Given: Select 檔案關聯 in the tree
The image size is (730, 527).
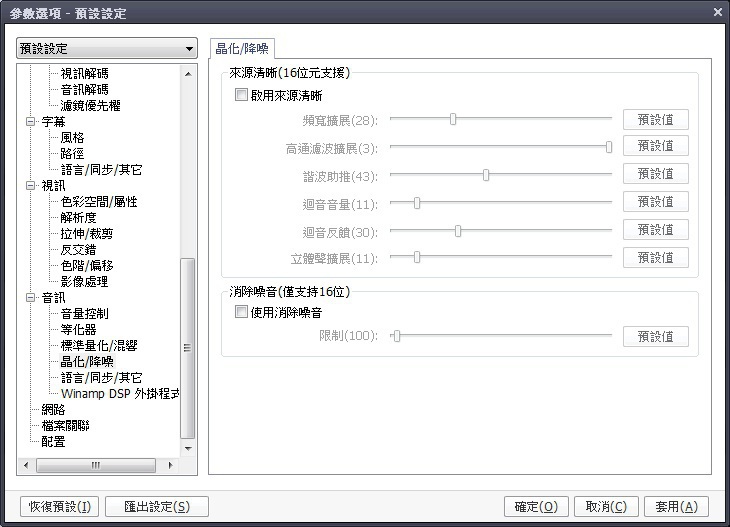Looking at the screenshot, I should (x=65, y=426).
